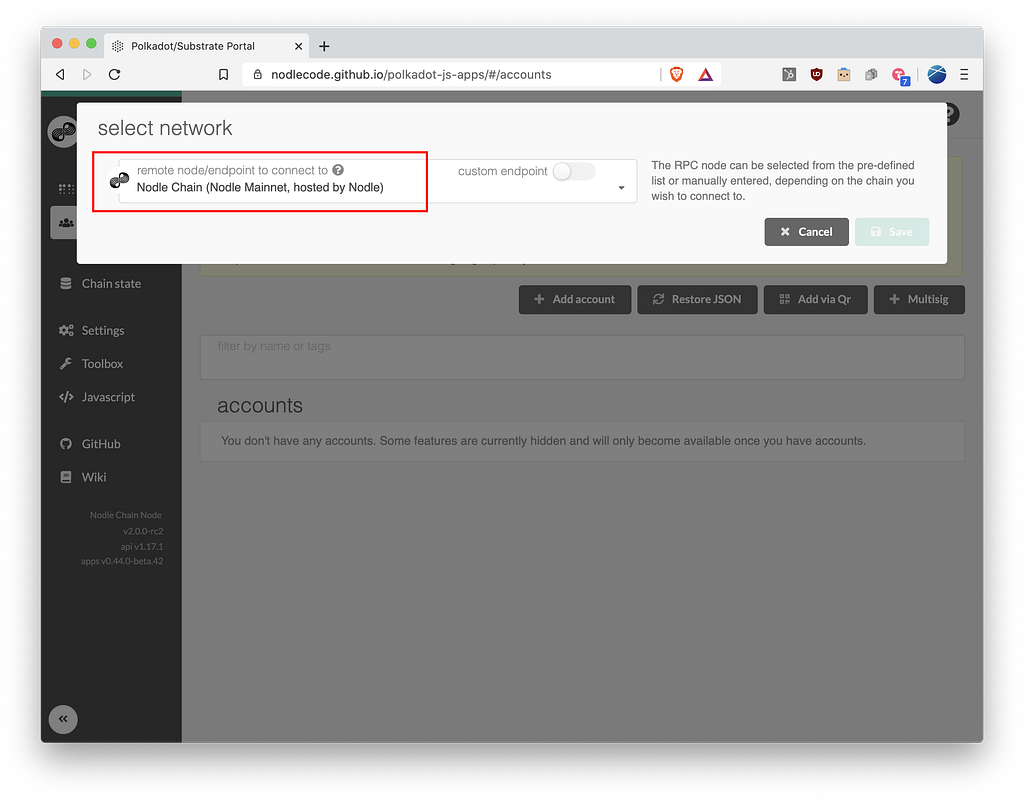Click the Add account button
This screenshot has height=800, width=1024.
pos(575,299)
